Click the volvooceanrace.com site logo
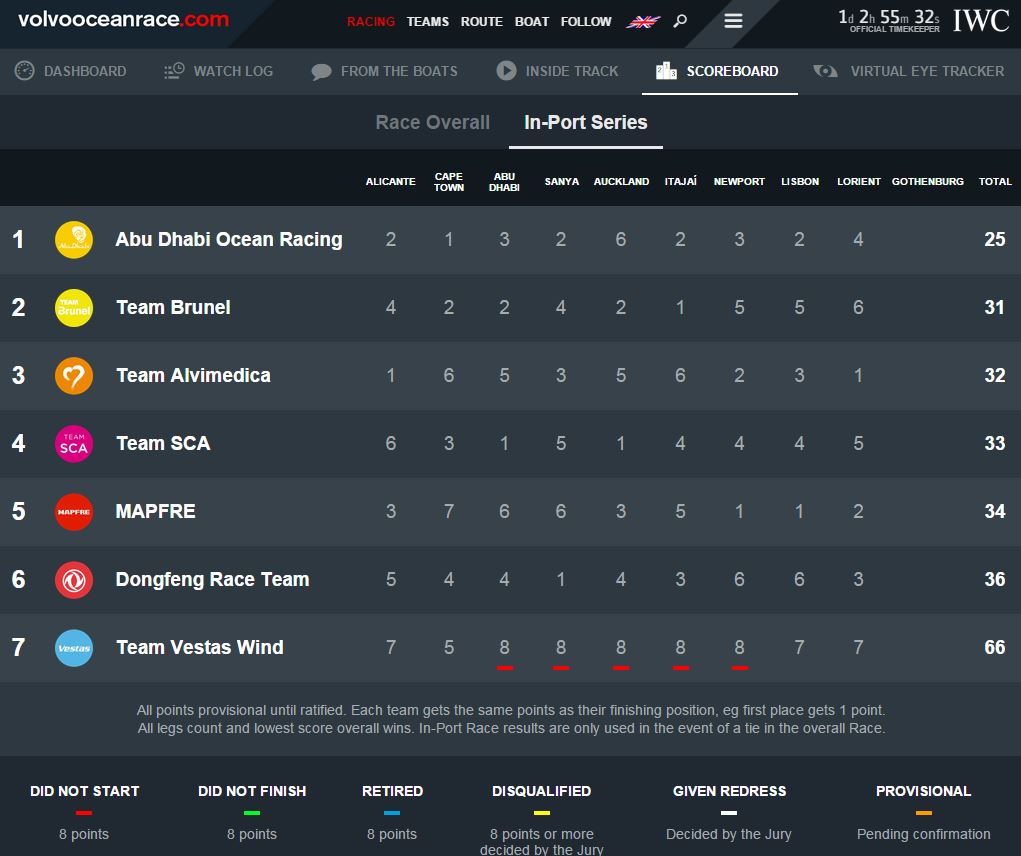The width and height of the screenshot is (1021, 856). [x=123, y=20]
